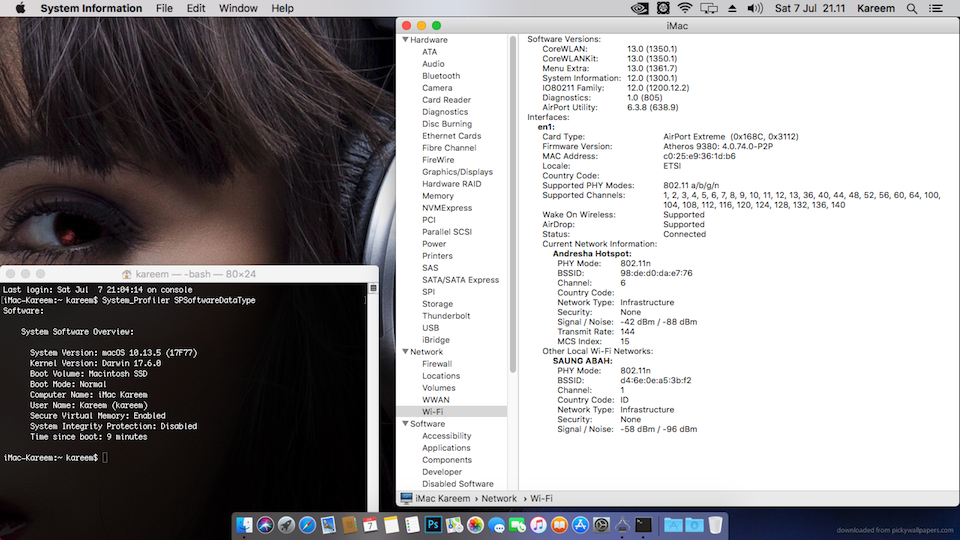Launch Safari from the dock
Image resolution: width=960 pixels, height=540 pixels.
tap(307, 524)
